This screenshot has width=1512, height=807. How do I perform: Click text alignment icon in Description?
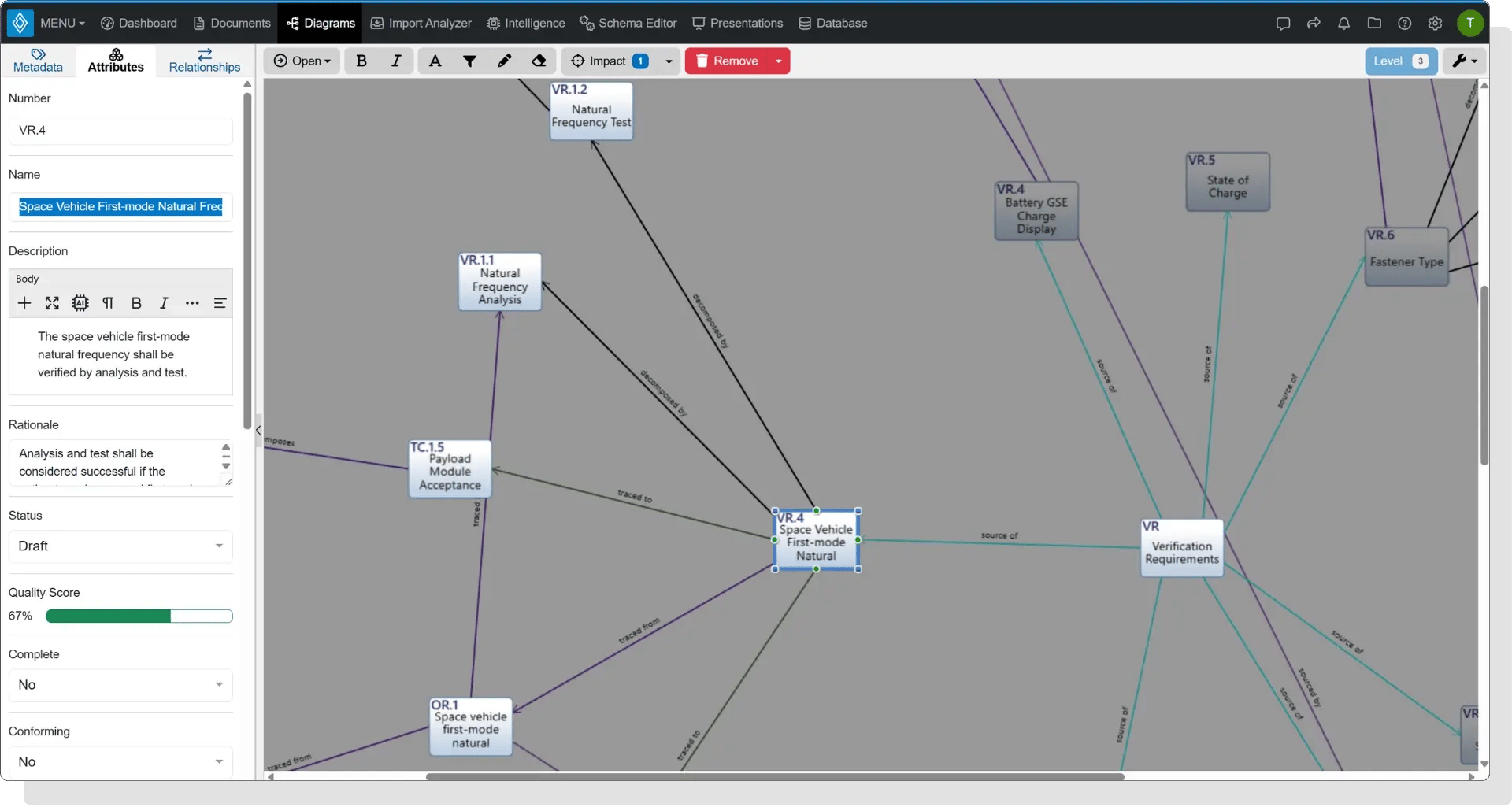220,303
